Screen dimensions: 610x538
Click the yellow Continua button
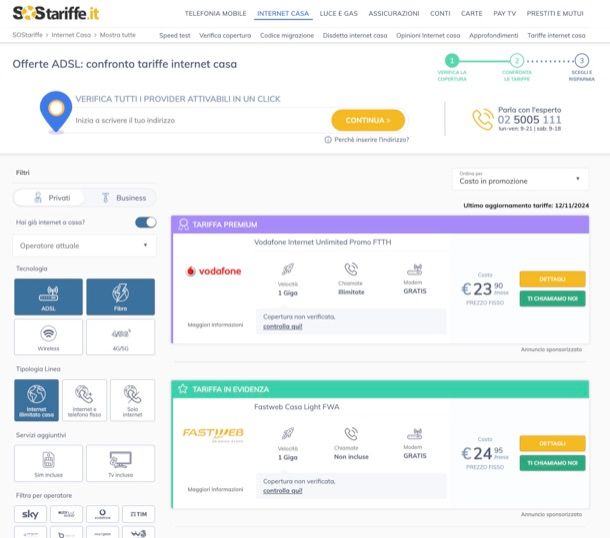(x=368, y=120)
